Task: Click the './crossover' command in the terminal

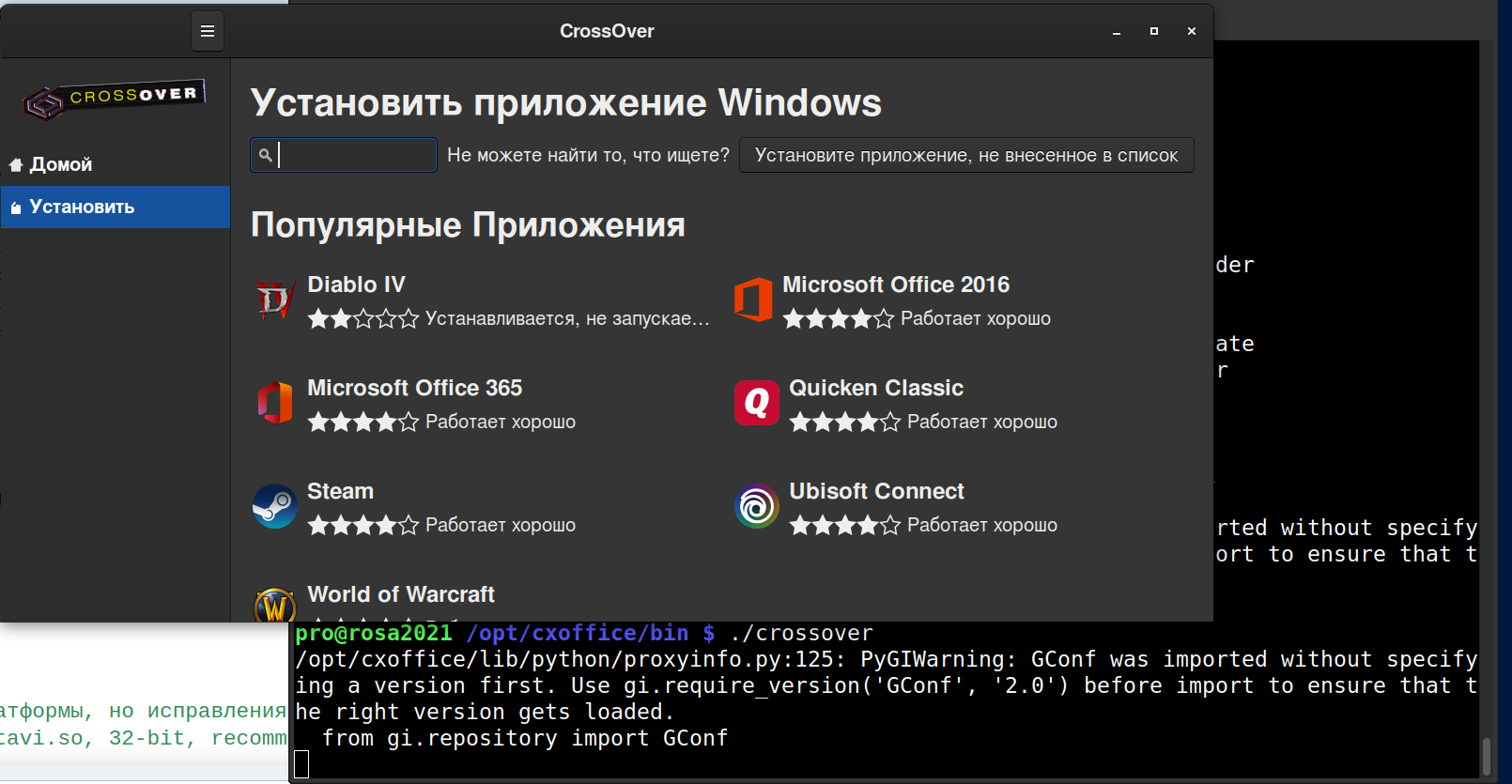Action: click(x=801, y=633)
